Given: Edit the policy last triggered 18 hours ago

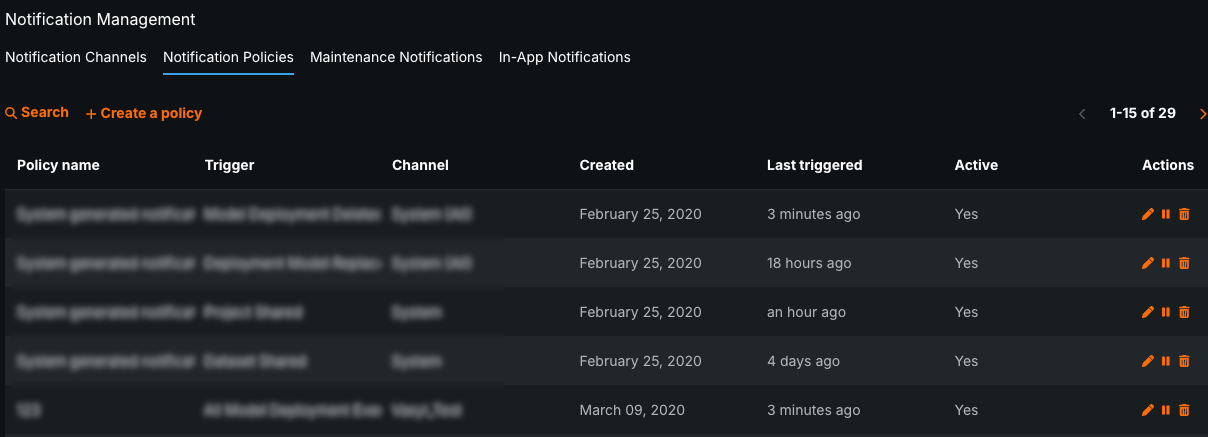Looking at the screenshot, I should point(1147,263).
